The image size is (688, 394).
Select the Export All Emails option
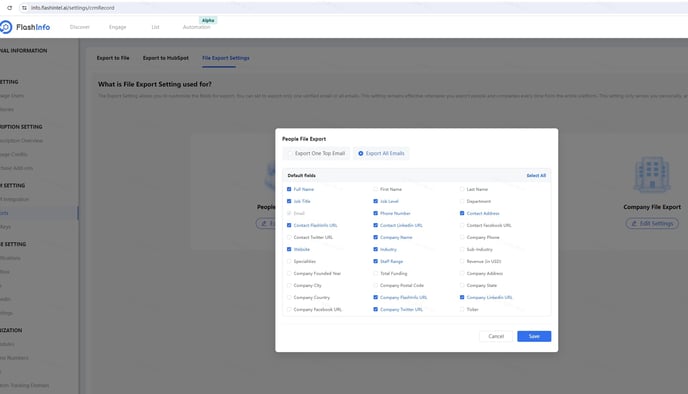point(381,154)
